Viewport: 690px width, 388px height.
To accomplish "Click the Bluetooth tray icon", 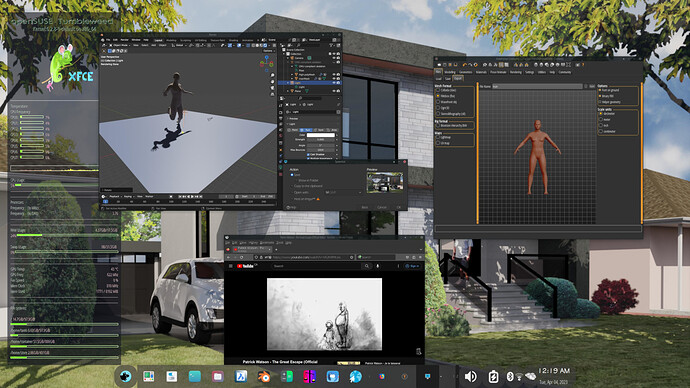I will pos(510,377).
